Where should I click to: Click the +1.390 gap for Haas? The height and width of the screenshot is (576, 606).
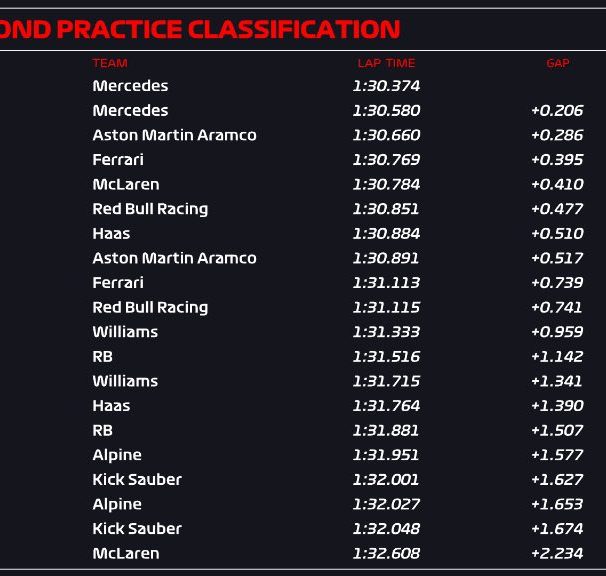(x=557, y=406)
